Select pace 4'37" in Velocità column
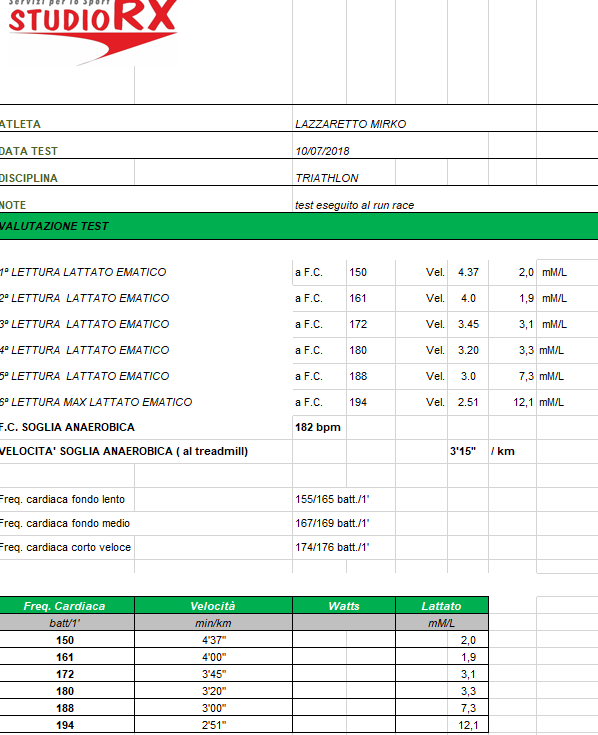Viewport: 598px width, 735px height. (214, 640)
